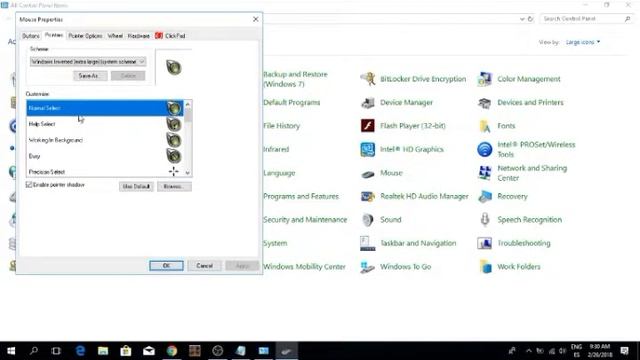Select Precision Select pointer row

point(105,171)
